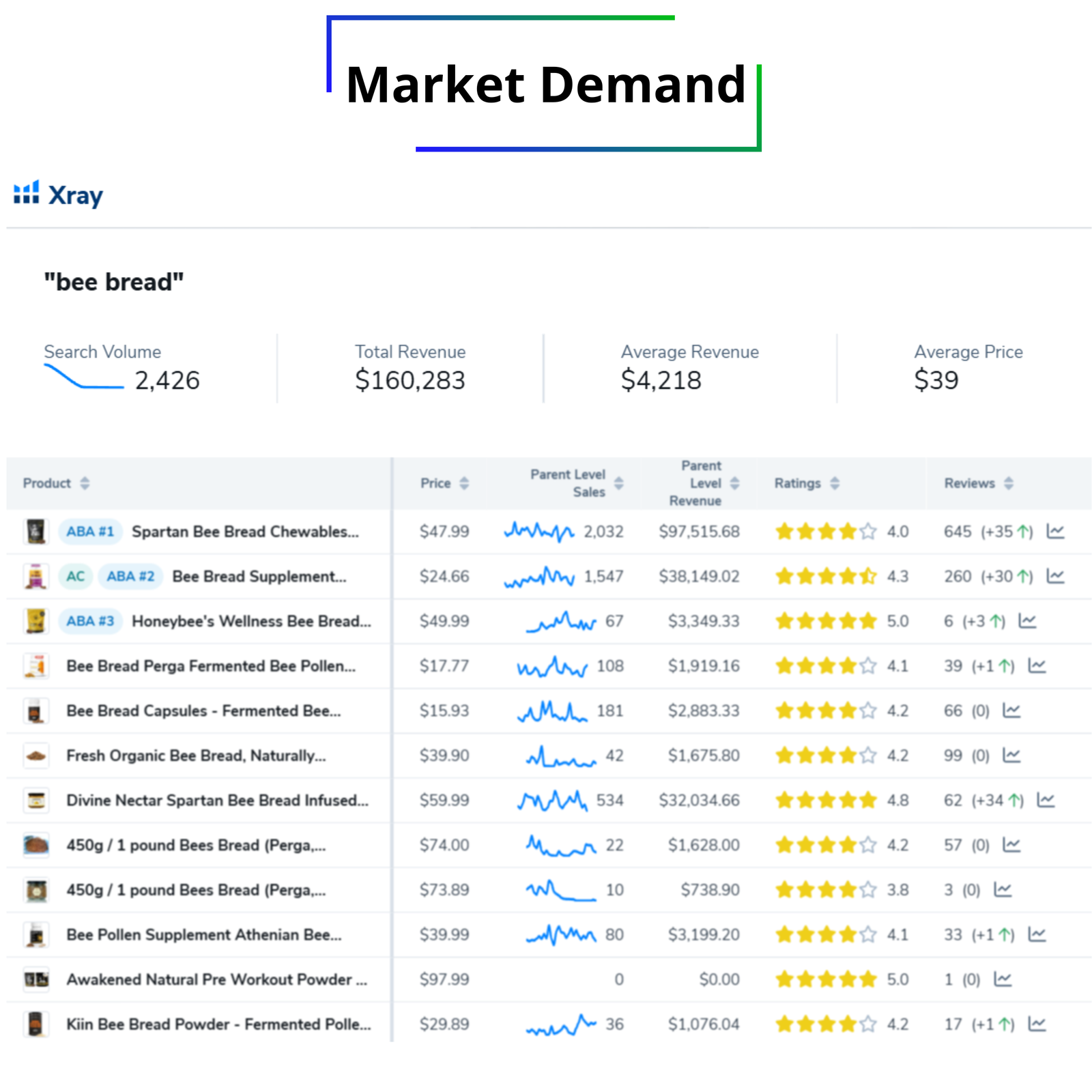The image size is (1092, 1092).
Task: Click the AC badge on Bee Bread Supplement
Action: tap(75, 576)
